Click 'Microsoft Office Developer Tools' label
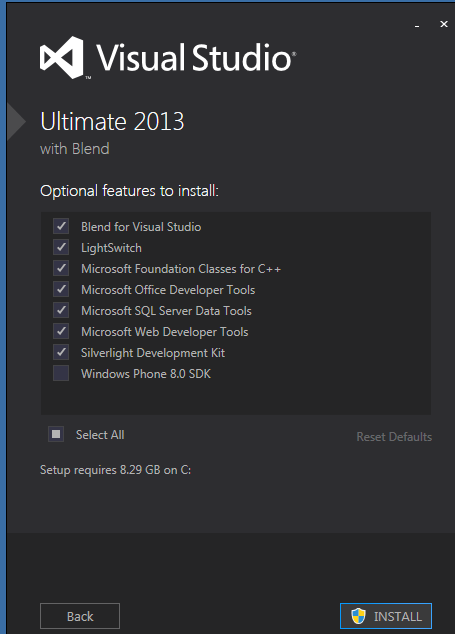Screen dimensions: 455x634 [168, 290]
